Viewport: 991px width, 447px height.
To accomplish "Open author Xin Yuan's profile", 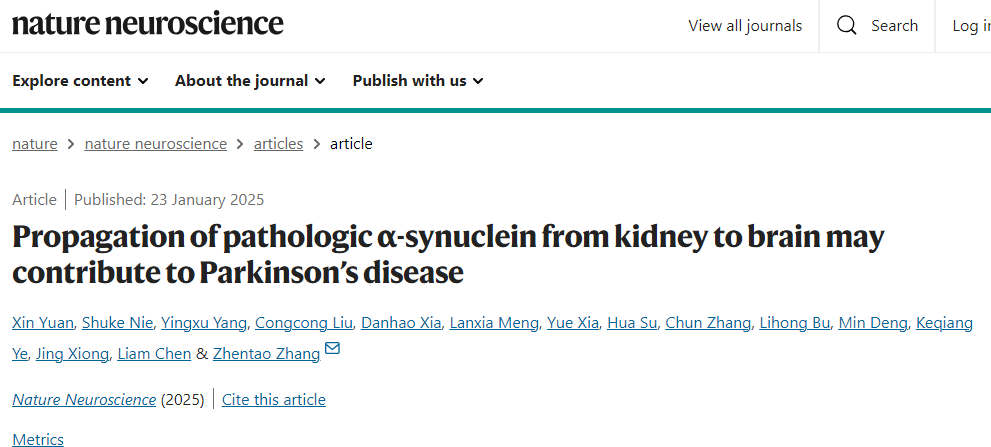I will pos(44,323).
